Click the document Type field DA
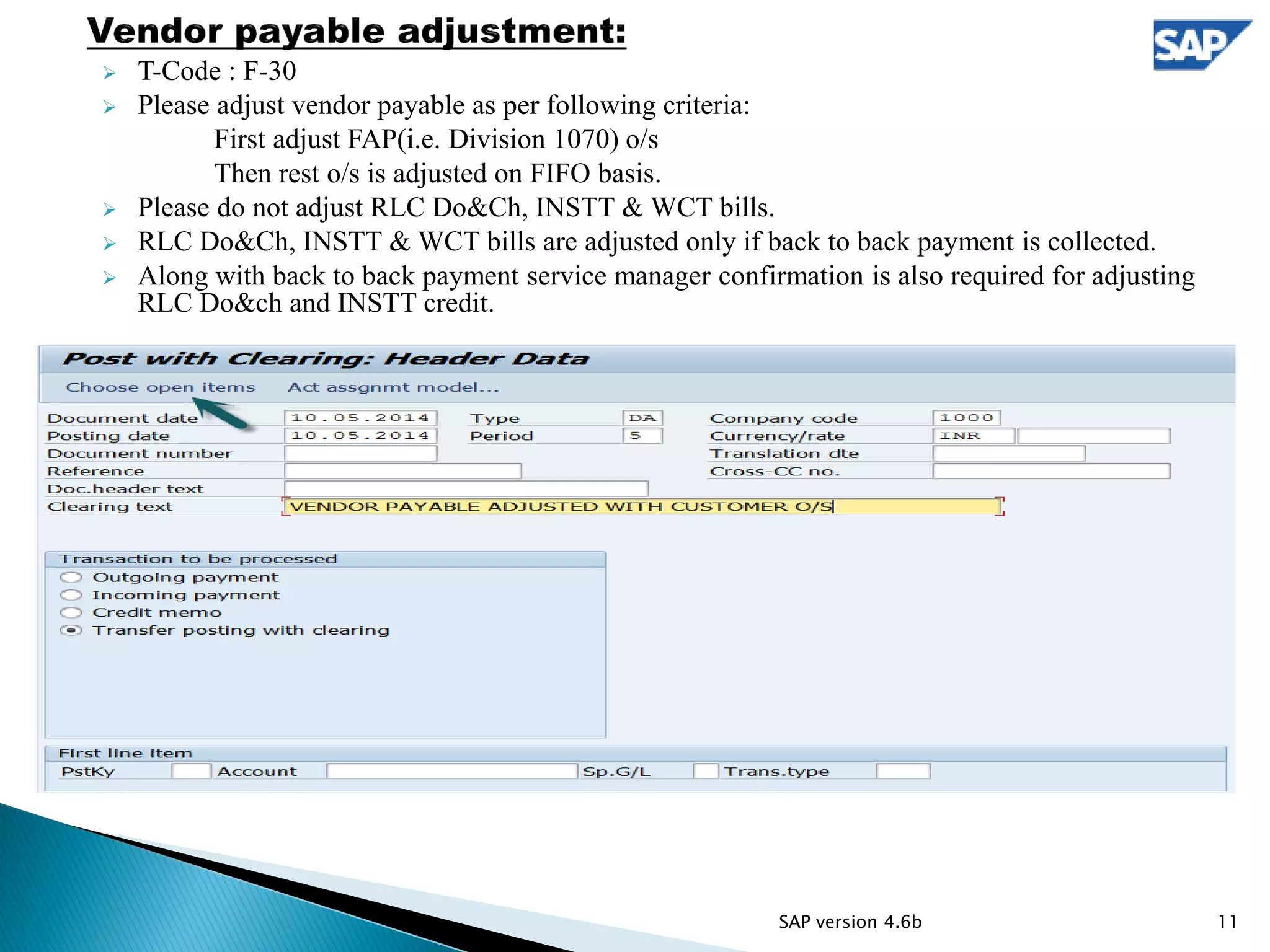 click(x=642, y=418)
